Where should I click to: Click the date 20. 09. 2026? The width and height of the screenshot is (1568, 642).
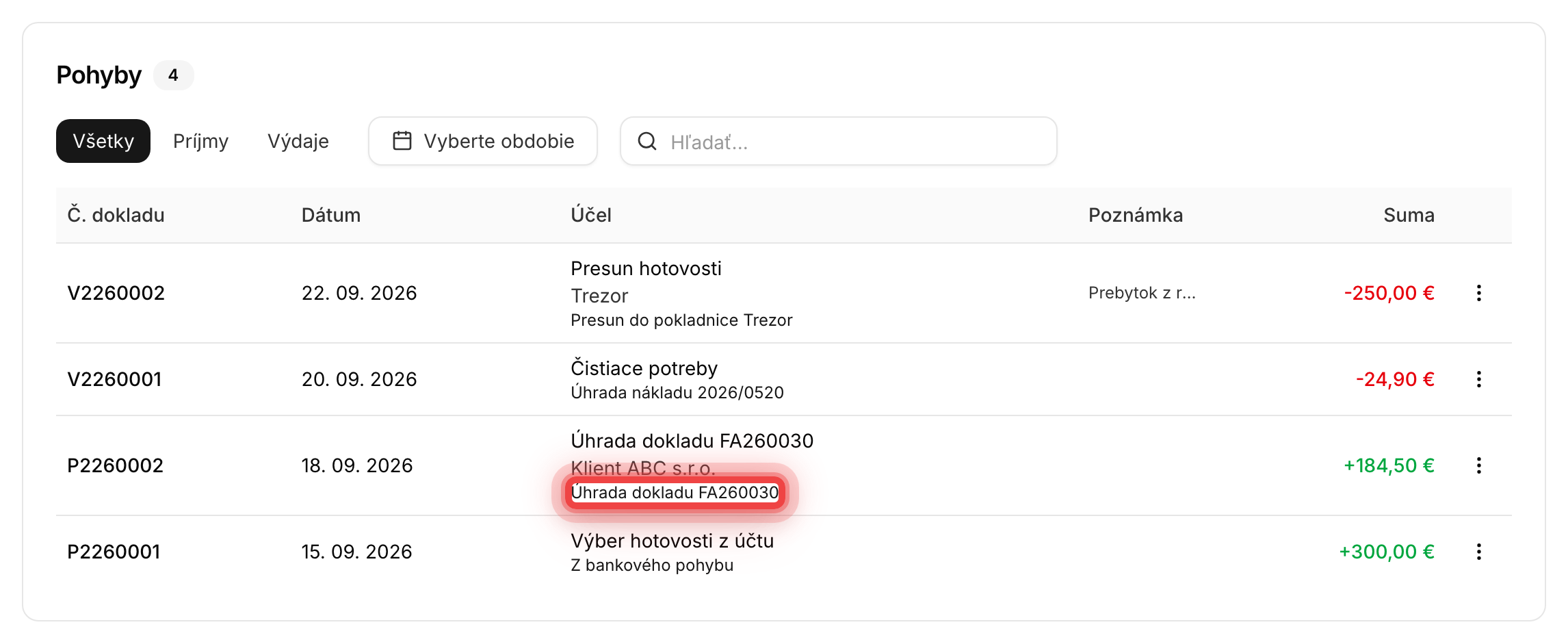point(359,379)
